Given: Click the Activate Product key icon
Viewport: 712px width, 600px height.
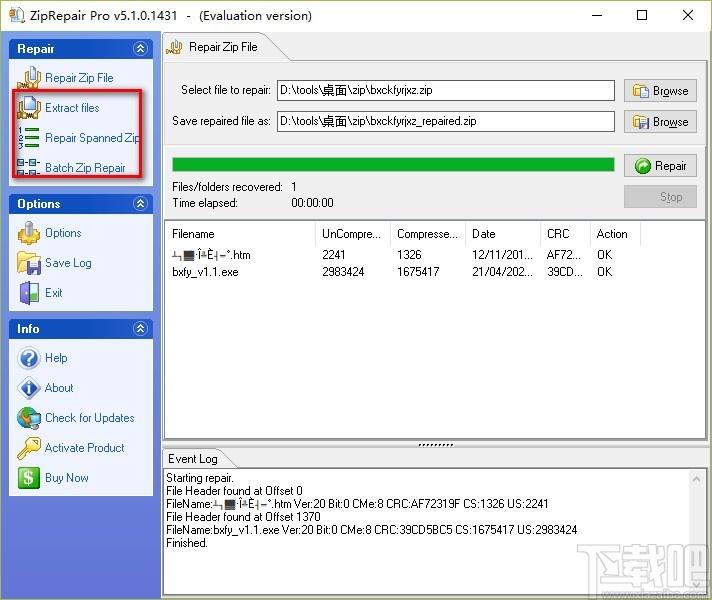Looking at the screenshot, I should click(29, 448).
